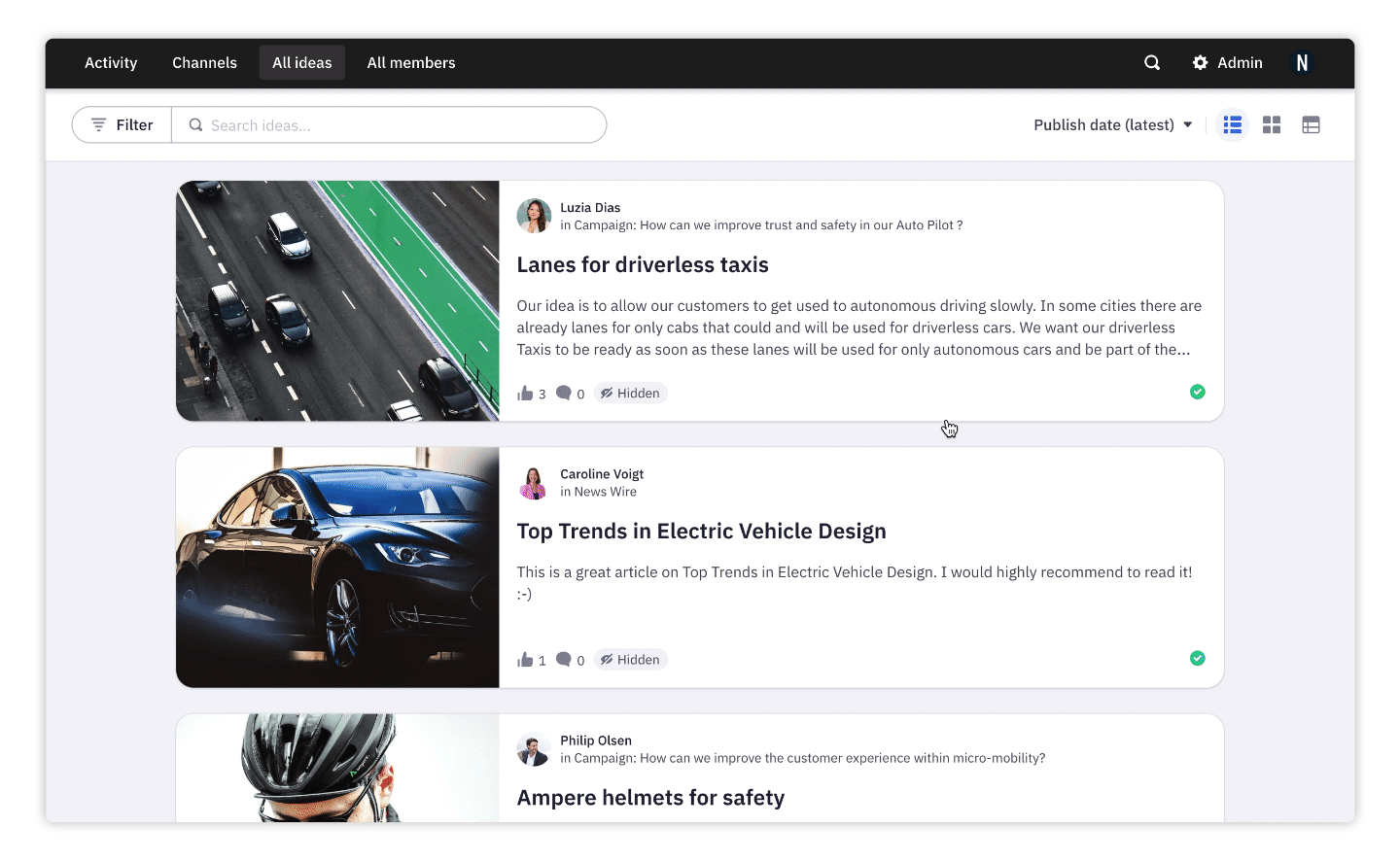Like the Top Trends in Electric Vehicle Design idea
Screen dimensions: 1400x861
click(x=526, y=660)
